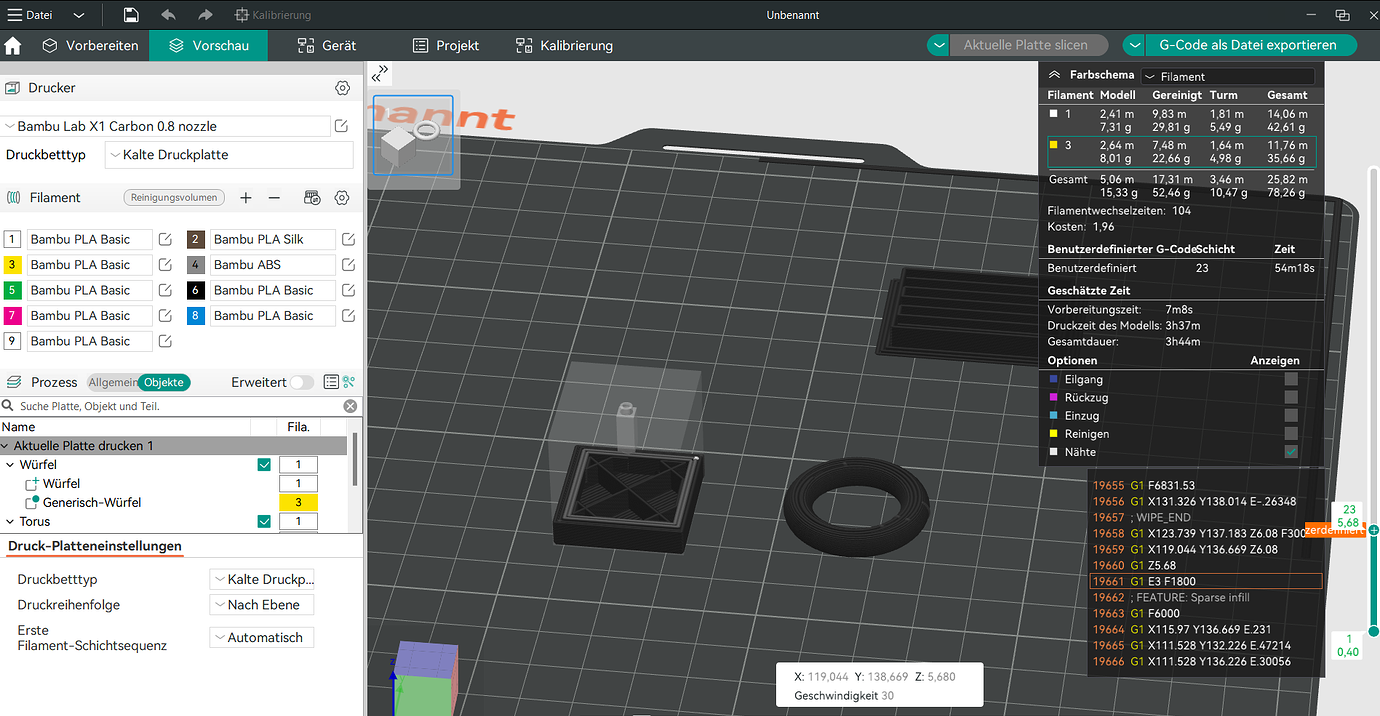Toggle the Erweitert advanced mode switch

pyautogui.click(x=301, y=382)
